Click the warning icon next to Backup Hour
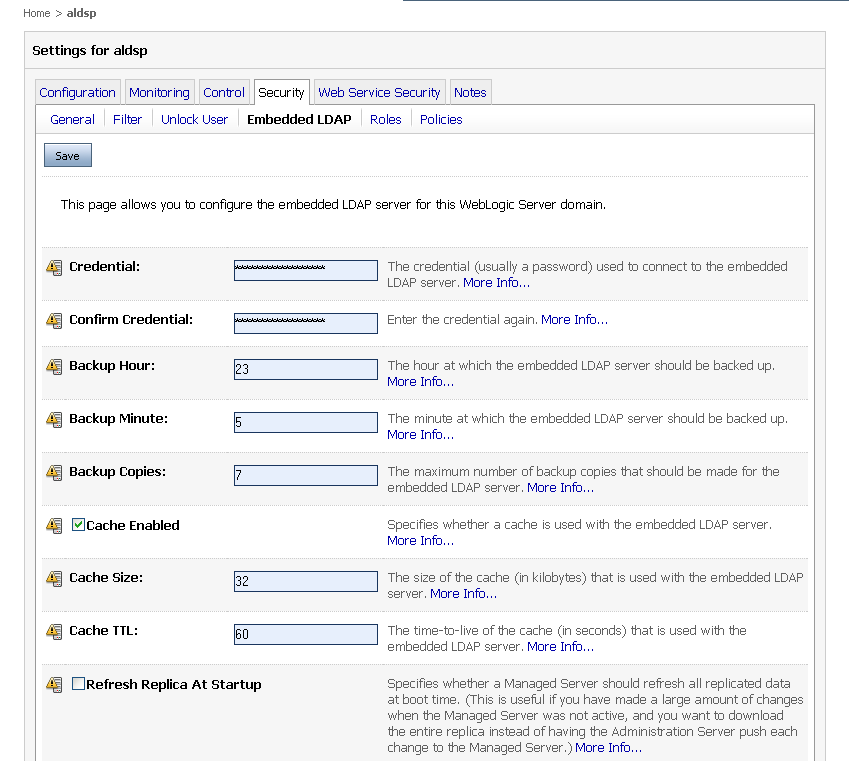Image resolution: width=849 pixels, height=761 pixels. pyautogui.click(x=54, y=367)
